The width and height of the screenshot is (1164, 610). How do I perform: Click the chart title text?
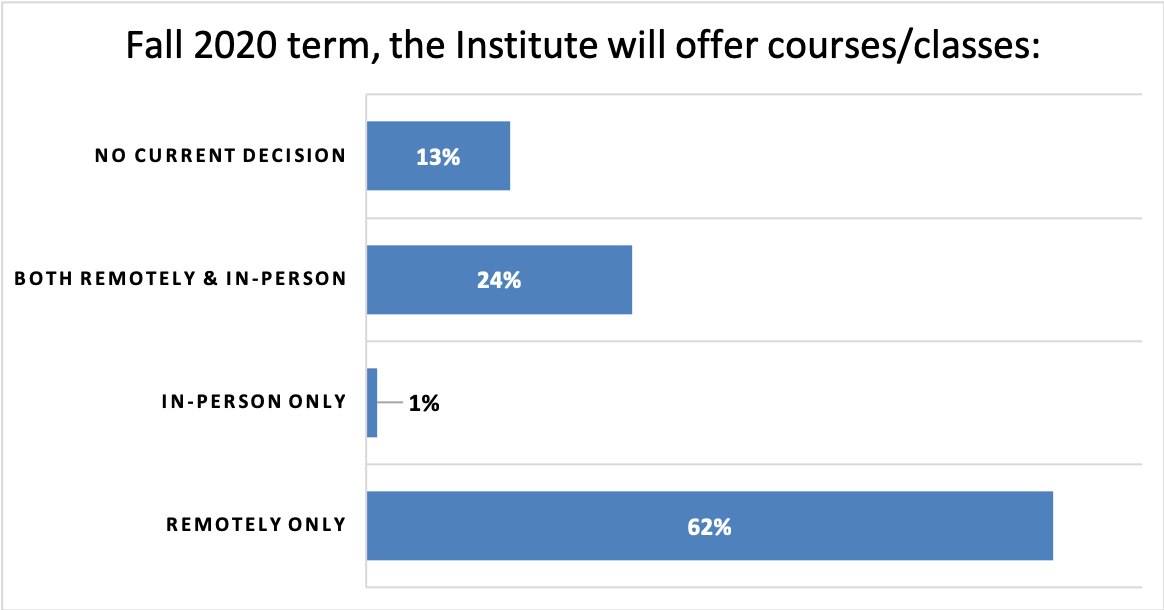click(583, 47)
